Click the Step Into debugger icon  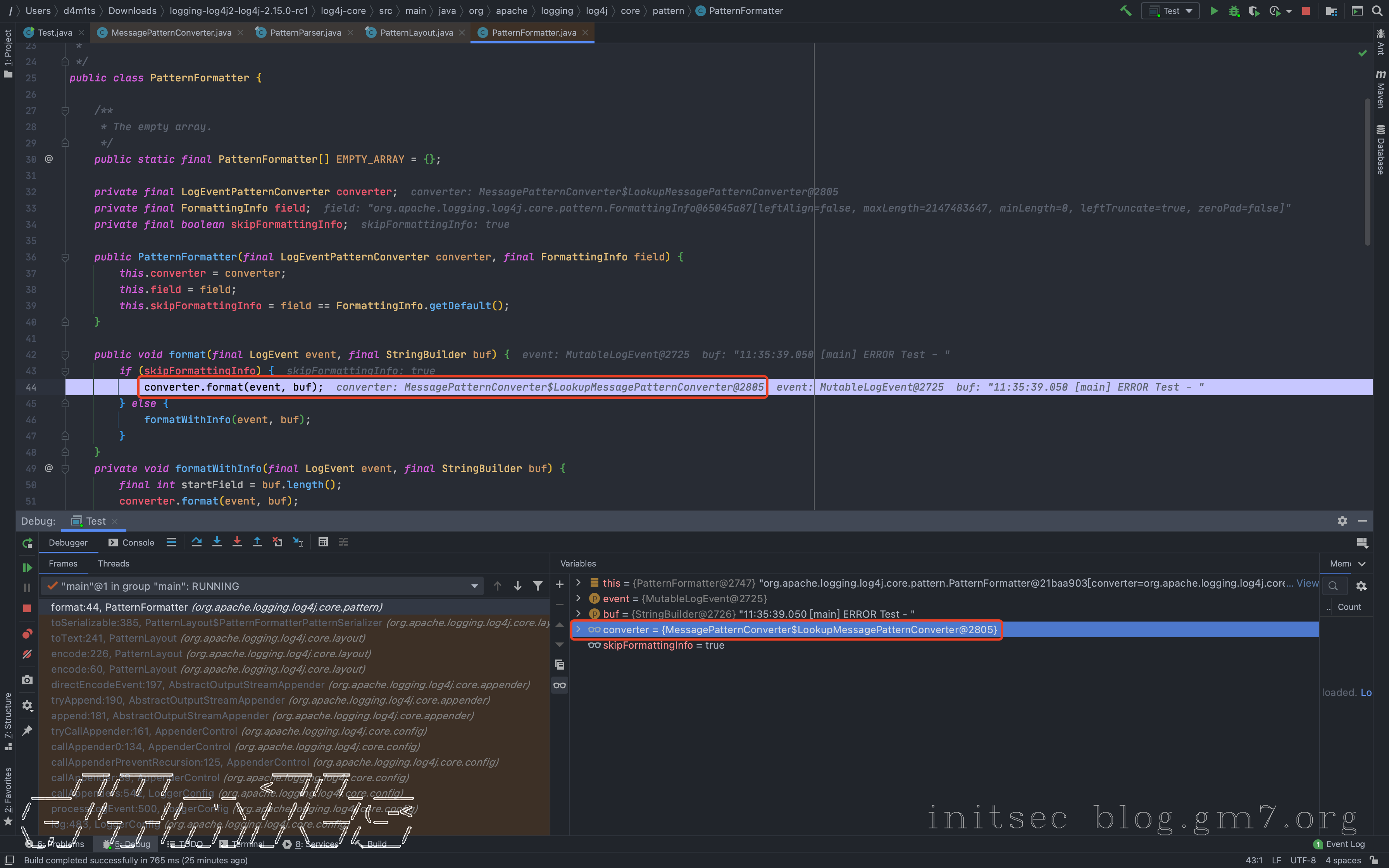click(216, 542)
